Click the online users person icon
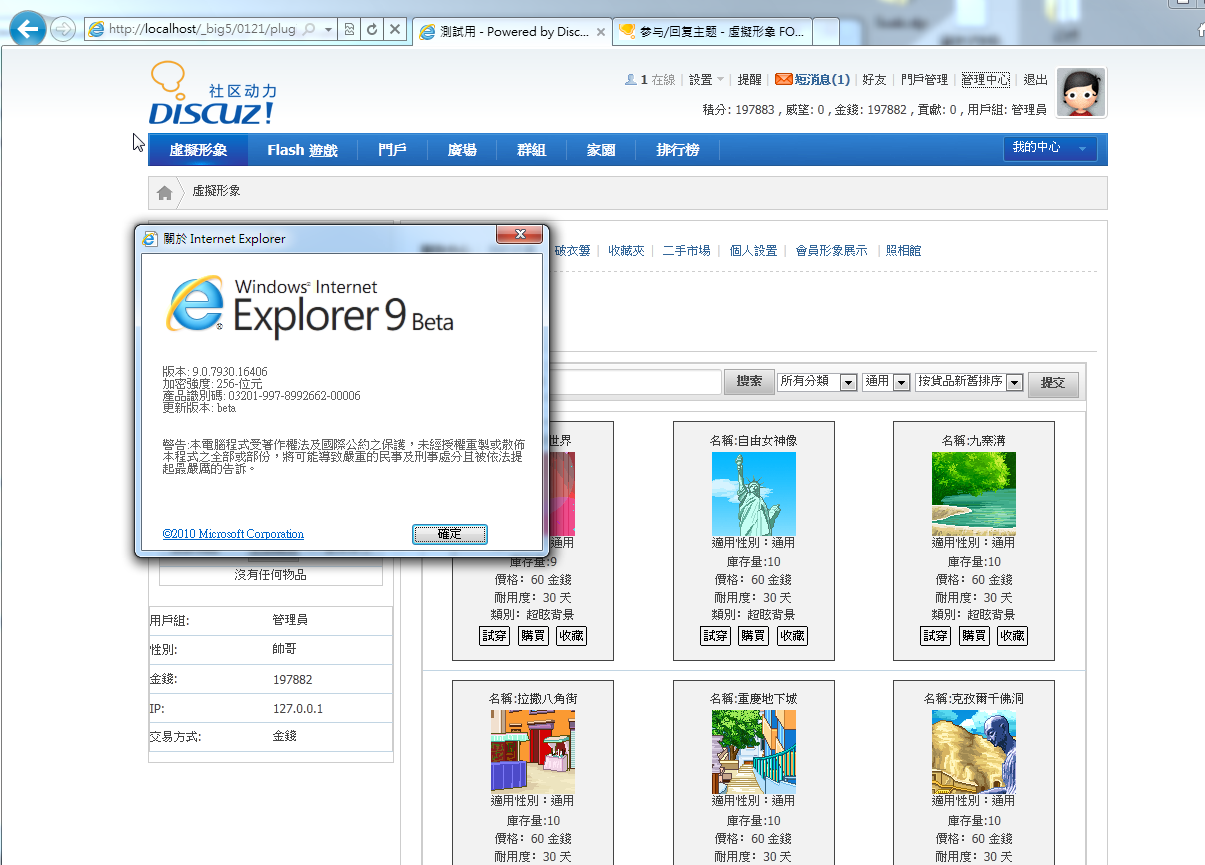Screen dimensions: 1205x865 pos(630,80)
